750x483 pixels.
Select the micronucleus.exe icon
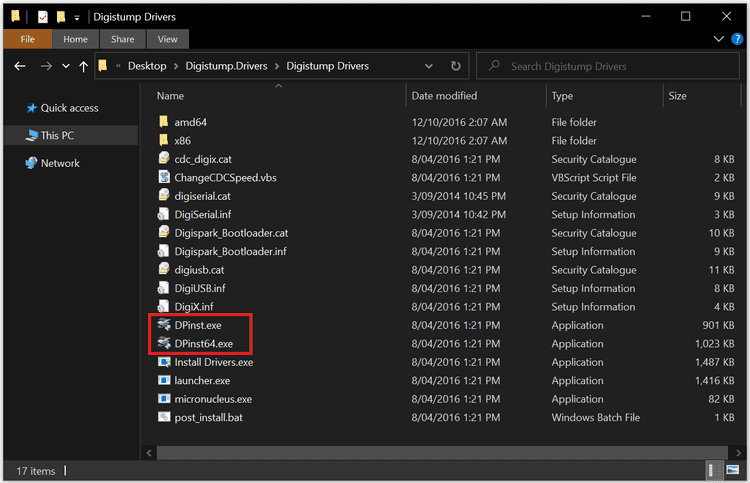(x=164, y=398)
